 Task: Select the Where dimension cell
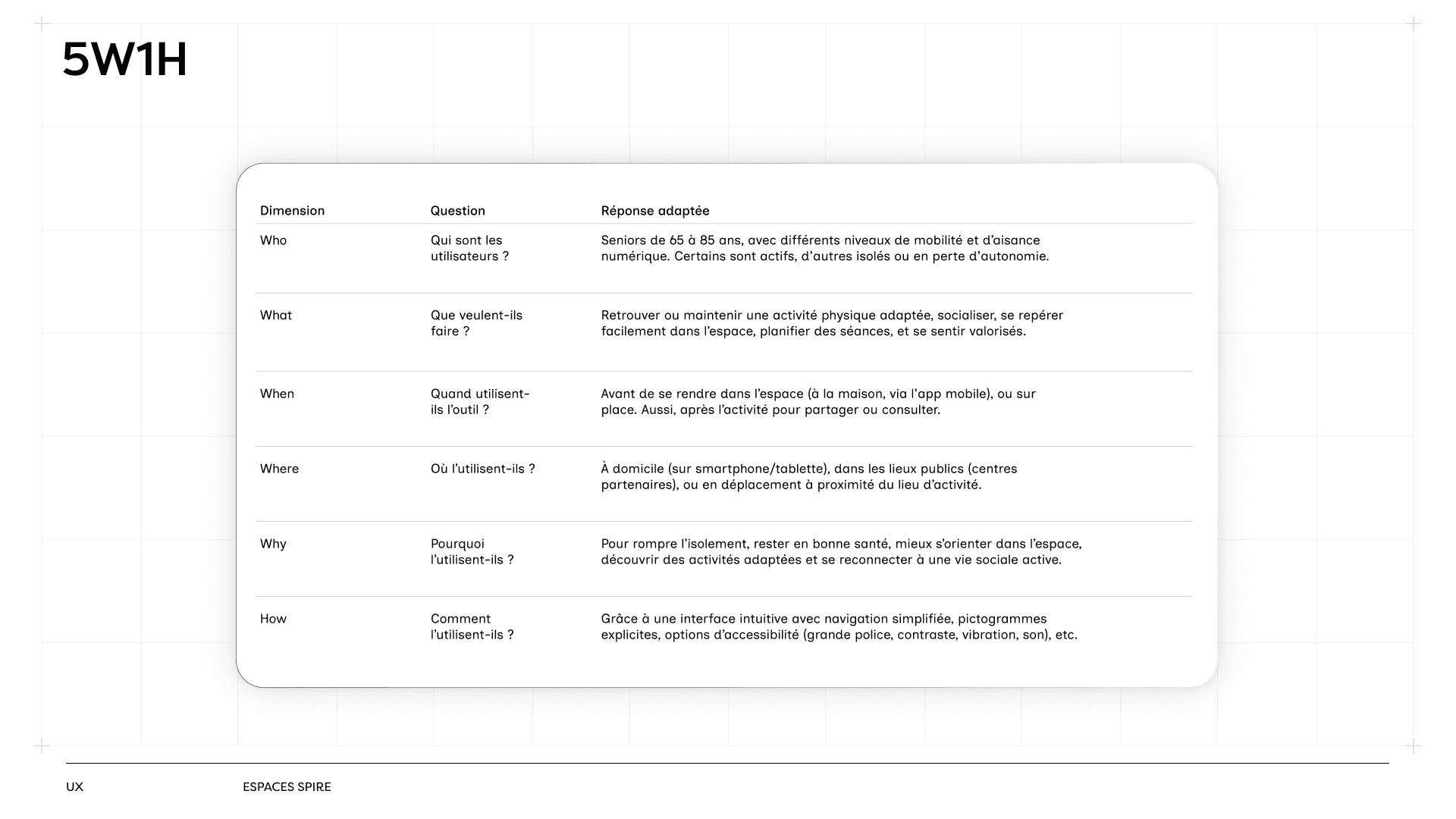pos(279,469)
